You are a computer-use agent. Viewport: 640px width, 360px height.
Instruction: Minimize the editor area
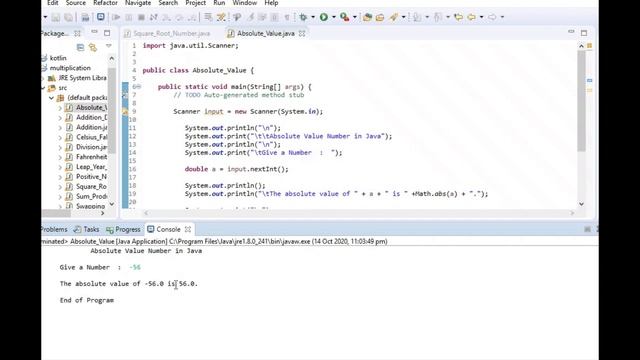[x=571, y=32]
